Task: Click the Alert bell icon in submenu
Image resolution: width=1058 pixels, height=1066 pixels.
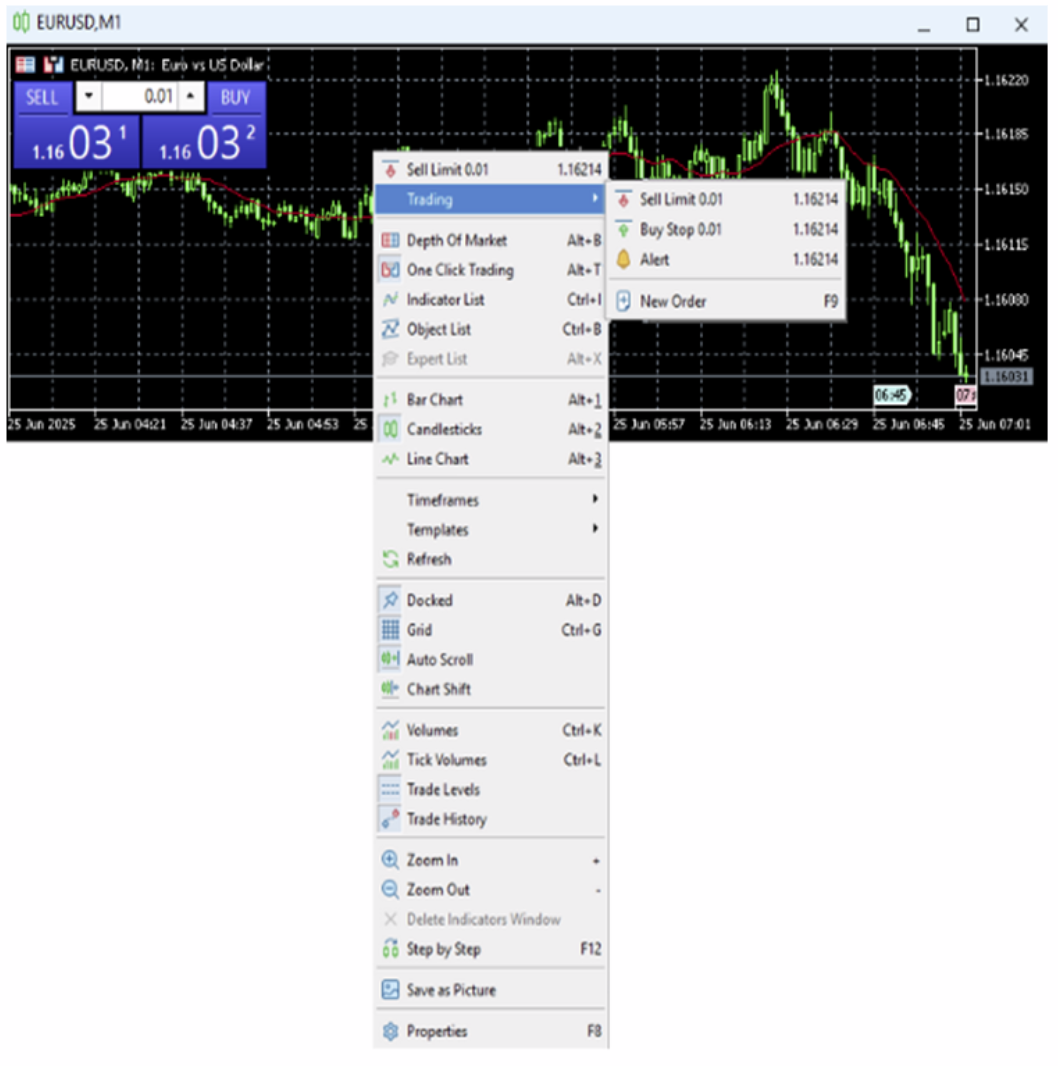Action: (x=624, y=260)
